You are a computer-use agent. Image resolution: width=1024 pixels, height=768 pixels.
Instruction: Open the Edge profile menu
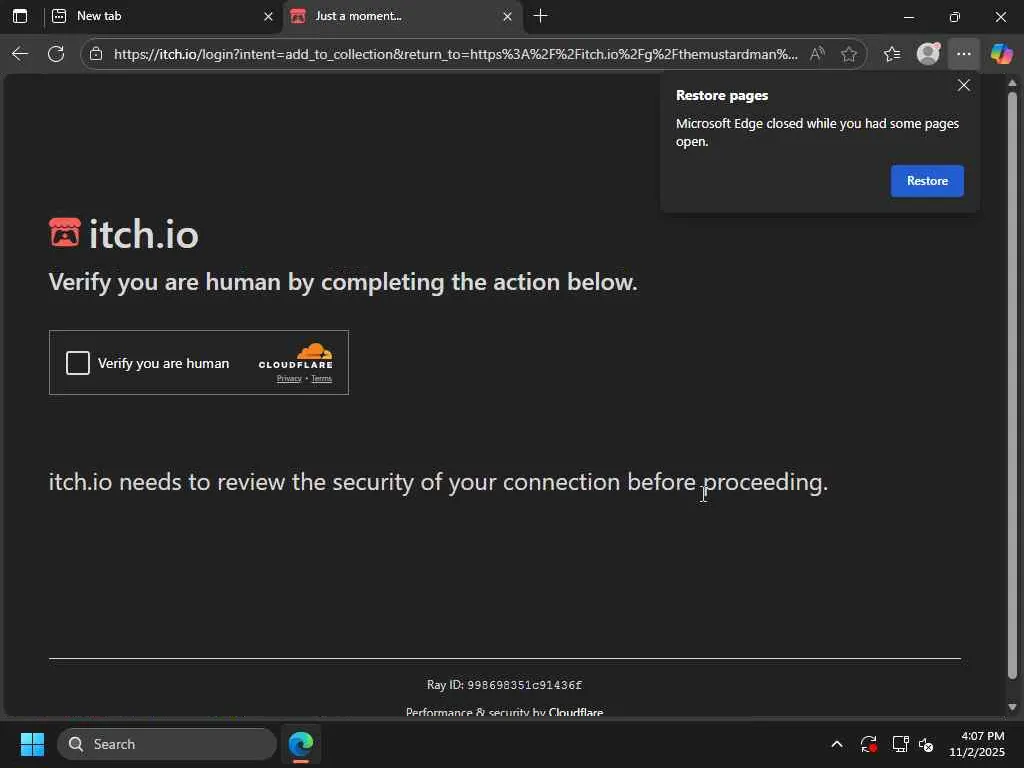928,54
